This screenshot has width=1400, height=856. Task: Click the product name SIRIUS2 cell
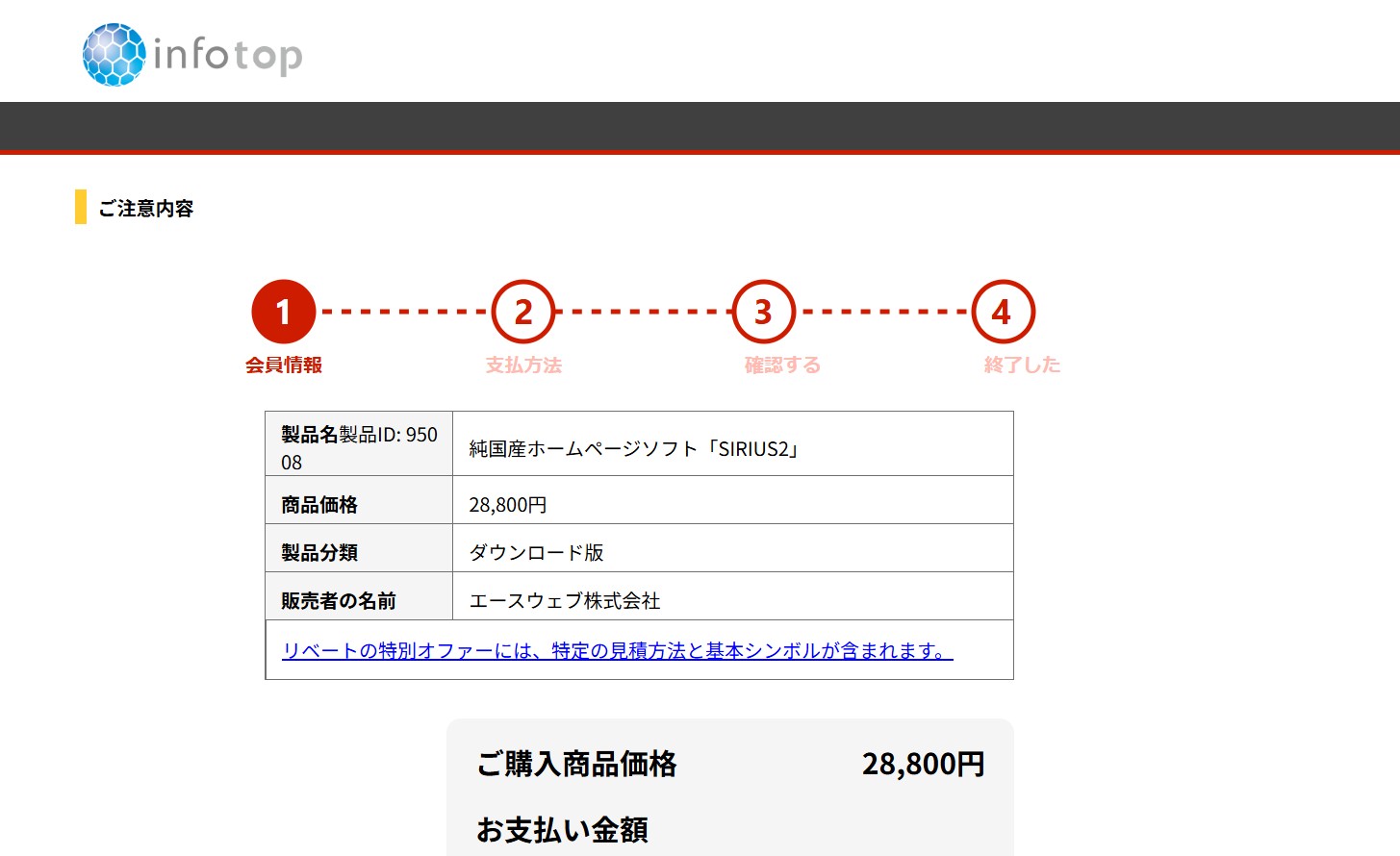(x=635, y=448)
